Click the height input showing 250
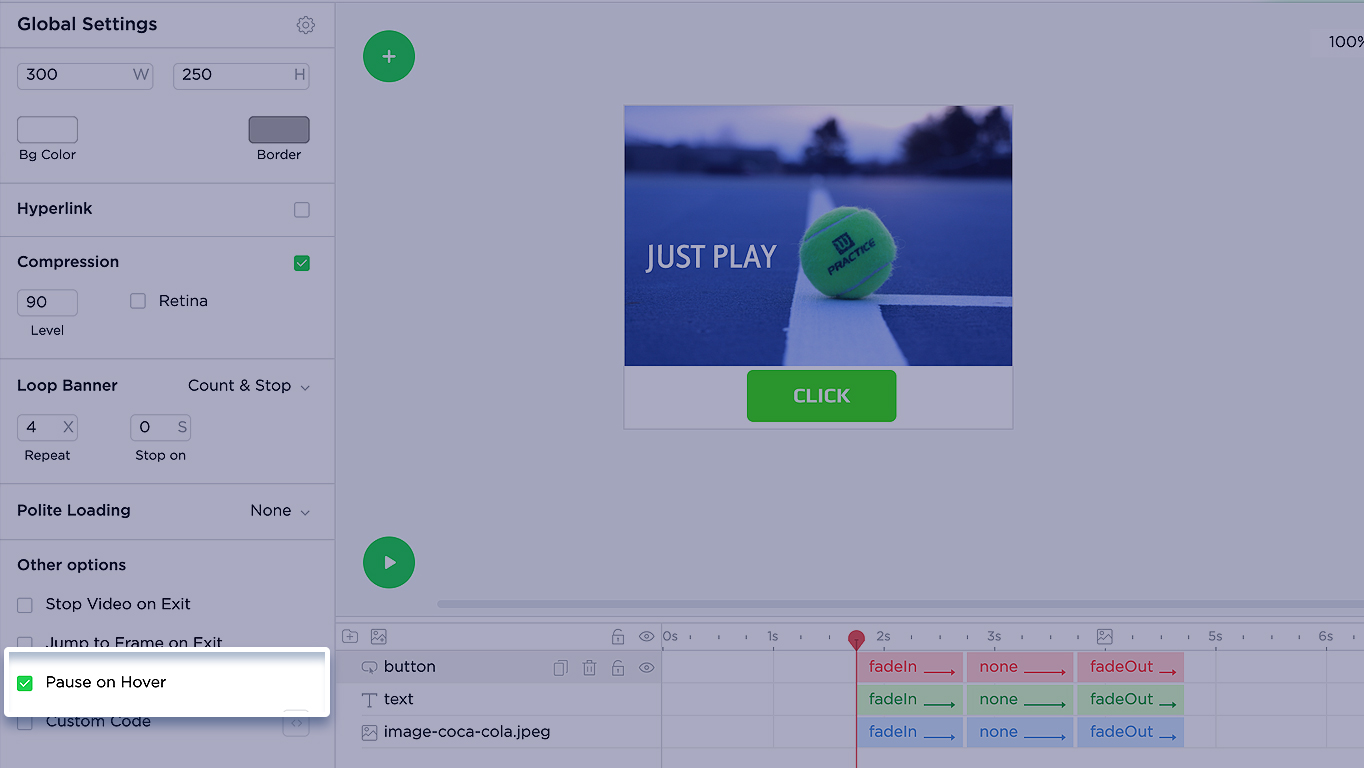 tap(241, 75)
